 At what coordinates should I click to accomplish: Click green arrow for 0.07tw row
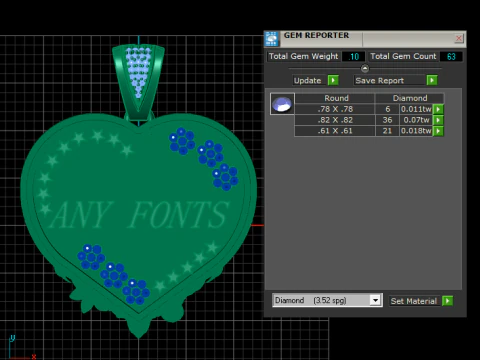[438, 120]
